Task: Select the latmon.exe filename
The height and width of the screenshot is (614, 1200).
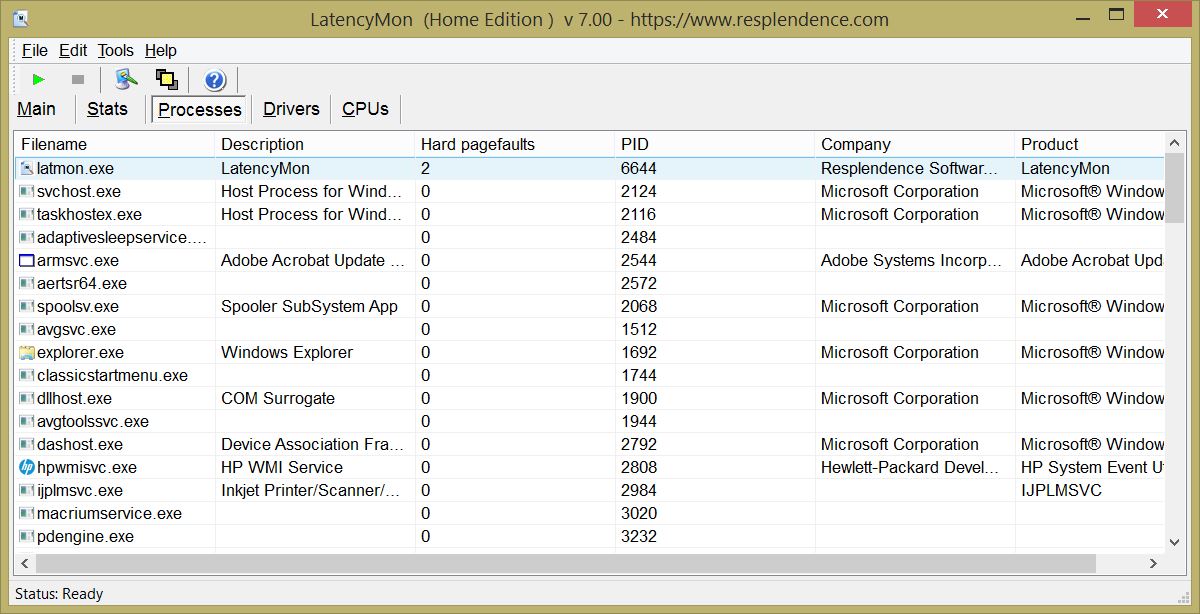Action: point(76,169)
